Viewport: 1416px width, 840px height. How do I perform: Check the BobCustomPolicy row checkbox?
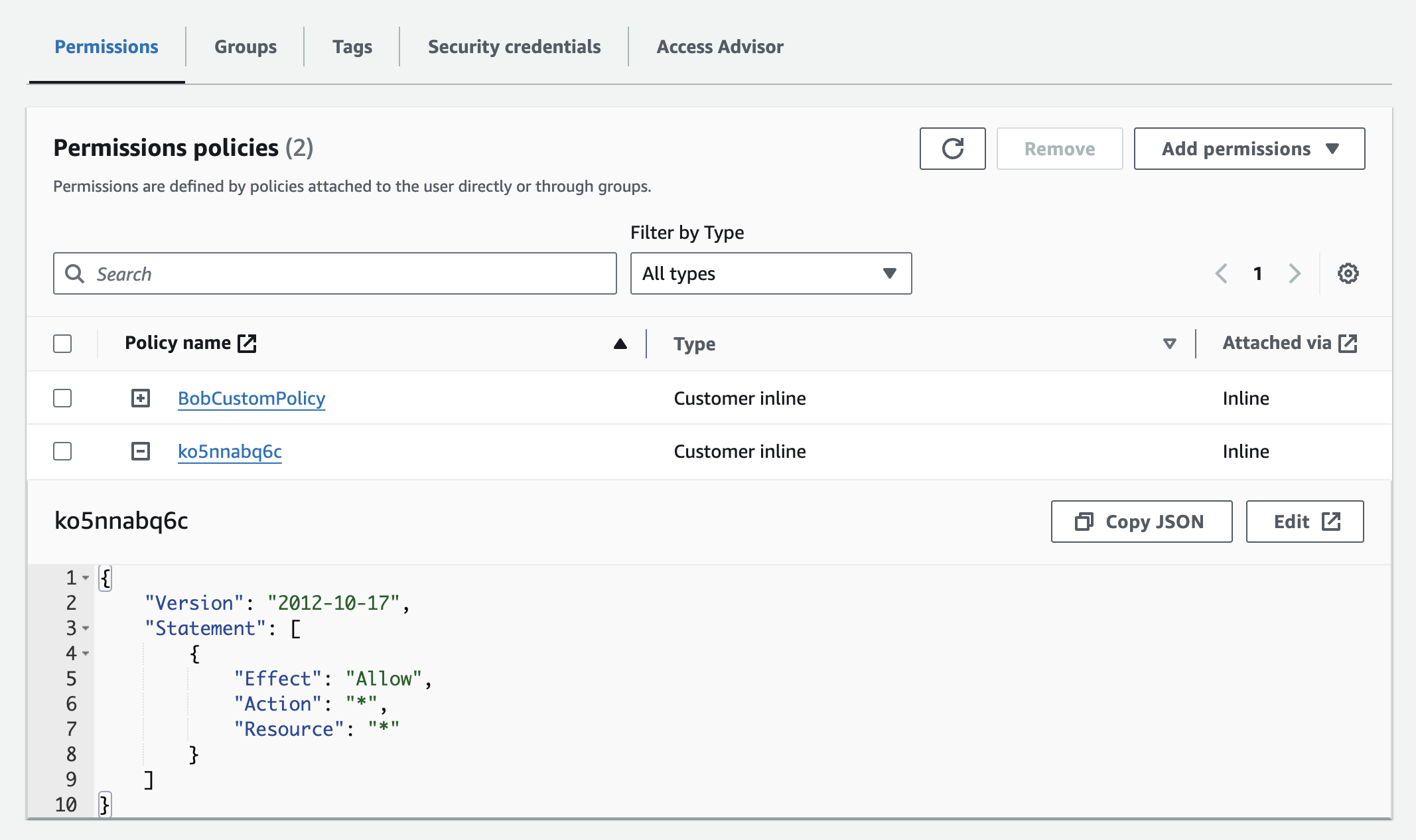(x=62, y=398)
